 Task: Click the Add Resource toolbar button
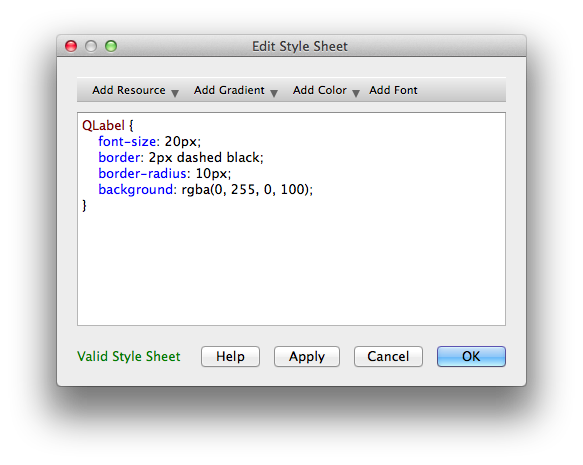pos(129,90)
